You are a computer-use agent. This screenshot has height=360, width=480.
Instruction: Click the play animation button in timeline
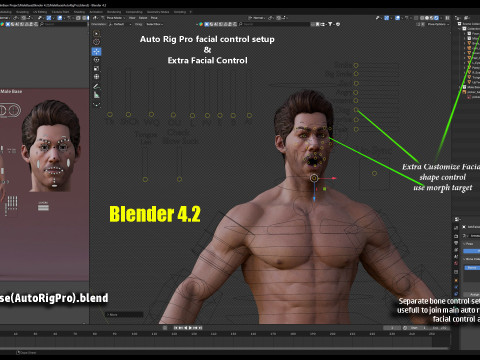[x=191, y=328]
